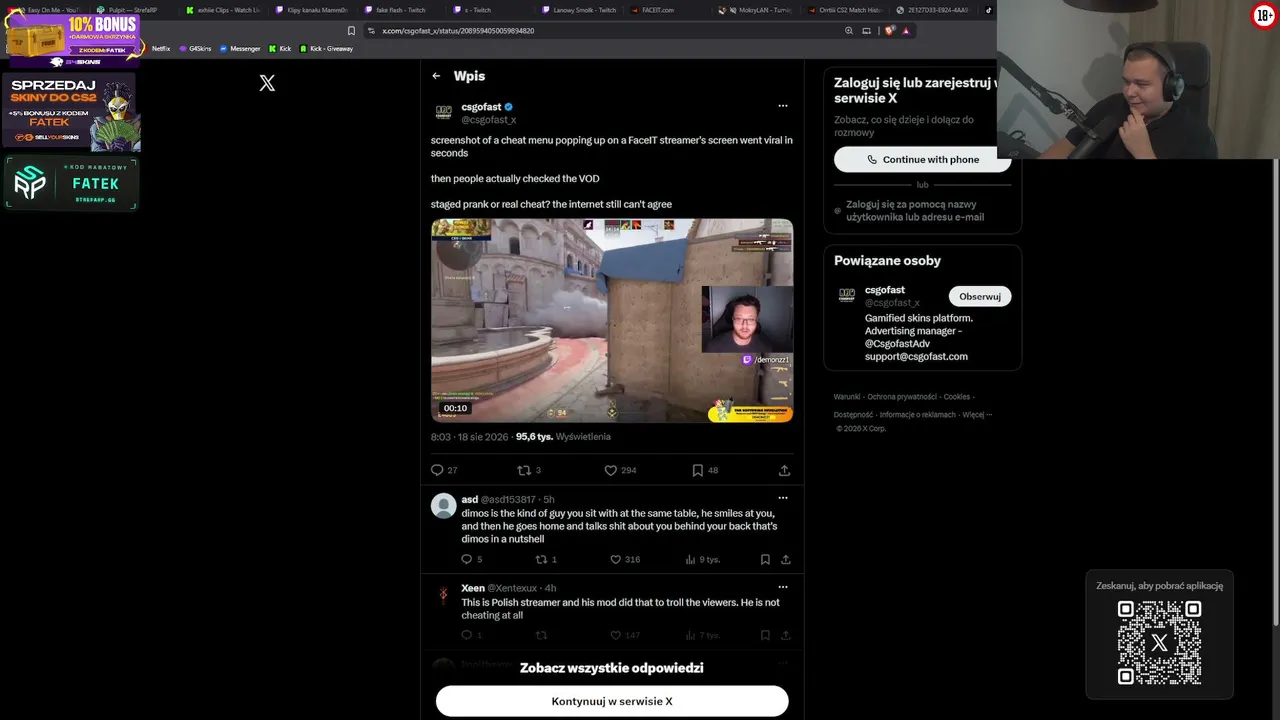Play the embedded CS2 clip video
1280x720 pixels.
pyautogui.click(x=612, y=320)
